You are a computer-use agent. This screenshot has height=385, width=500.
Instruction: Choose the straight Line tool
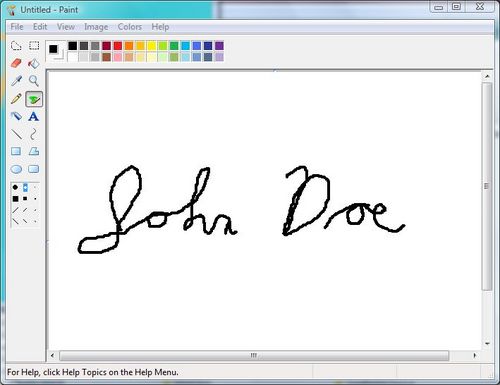16,134
